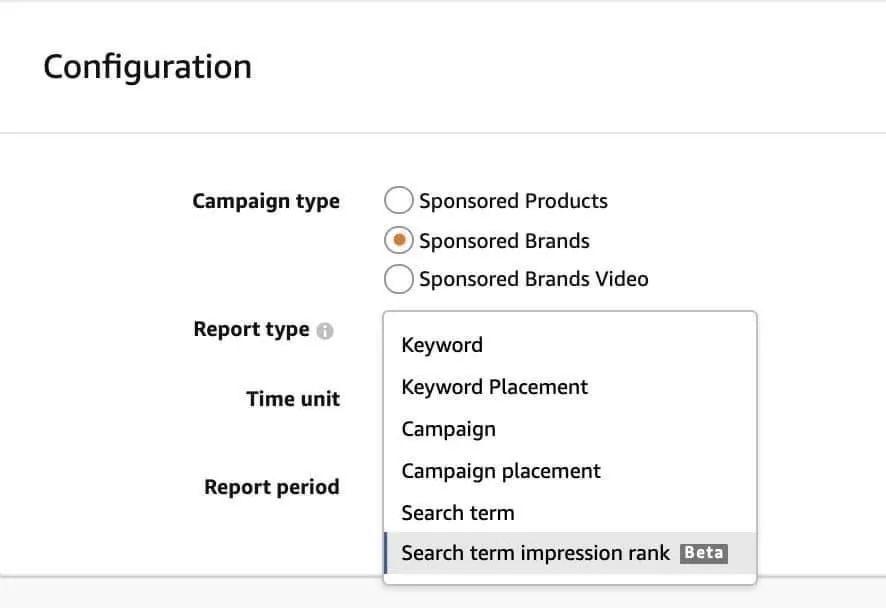Choose the Campaign placement option

click(570, 471)
